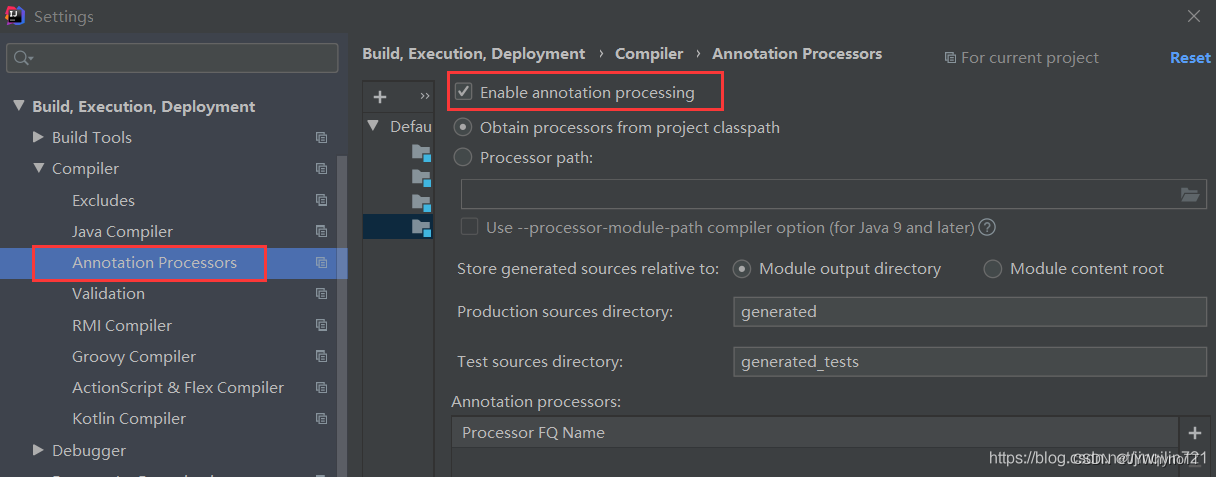Viewport: 1216px width, 477px height.
Task: Click the Production sources directory field
Action: (970, 312)
